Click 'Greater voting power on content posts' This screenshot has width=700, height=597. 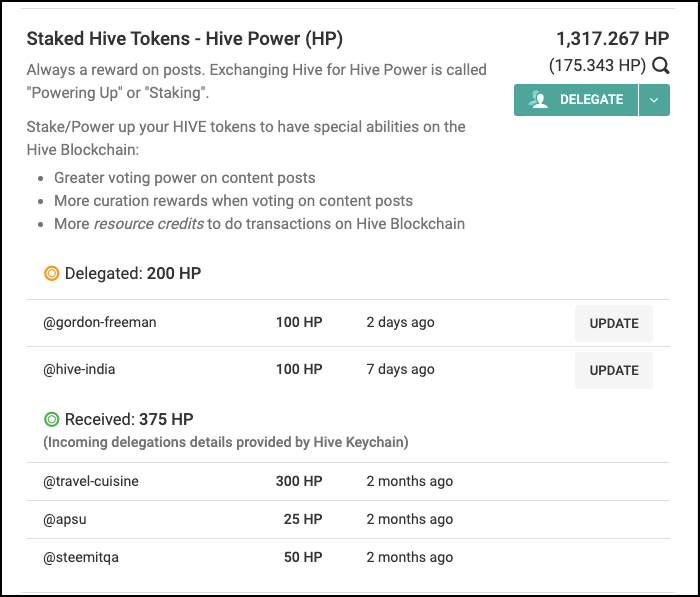point(185,178)
